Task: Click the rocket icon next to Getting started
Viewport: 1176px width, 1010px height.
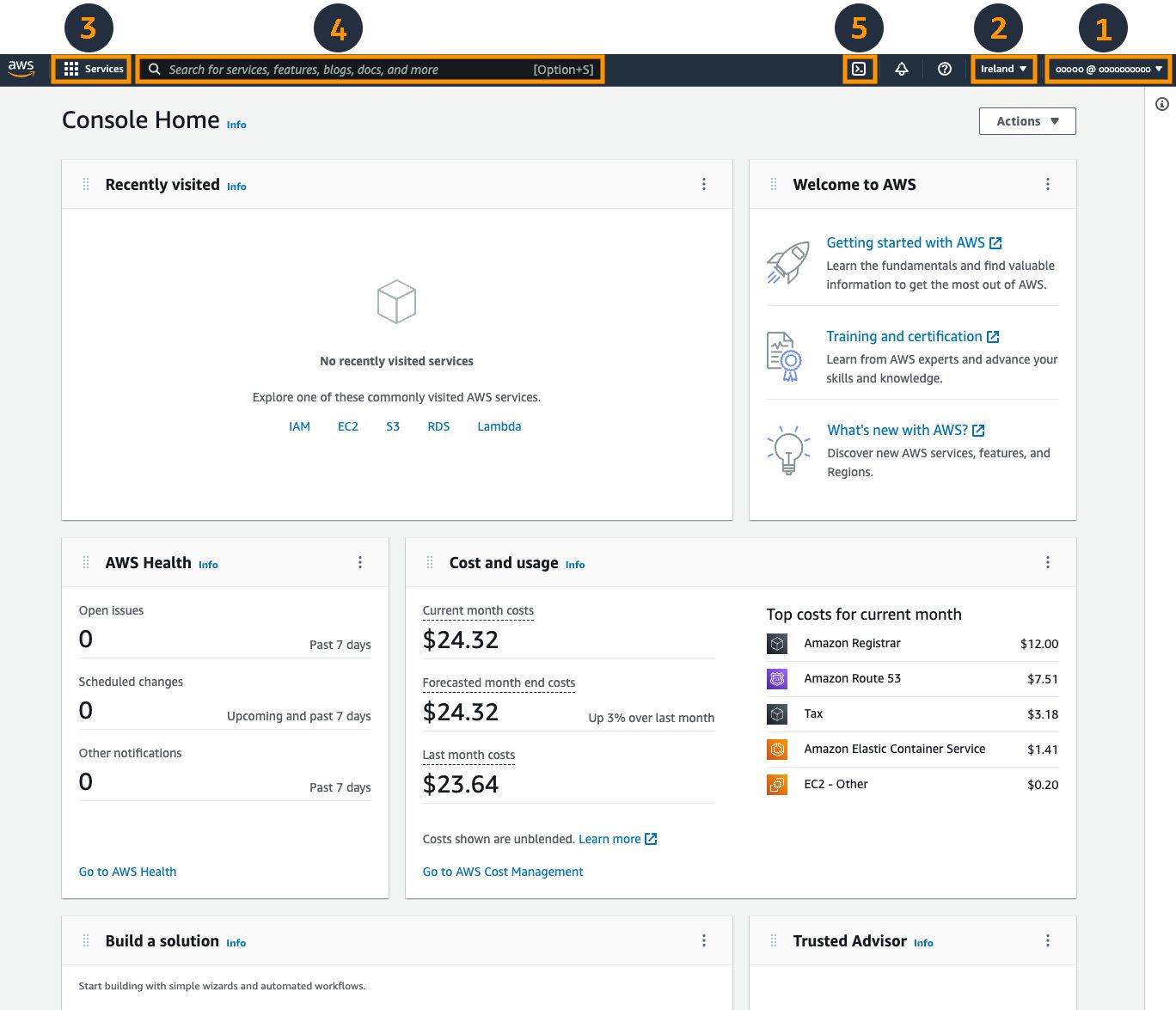Action: pyautogui.click(x=787, y=262)
